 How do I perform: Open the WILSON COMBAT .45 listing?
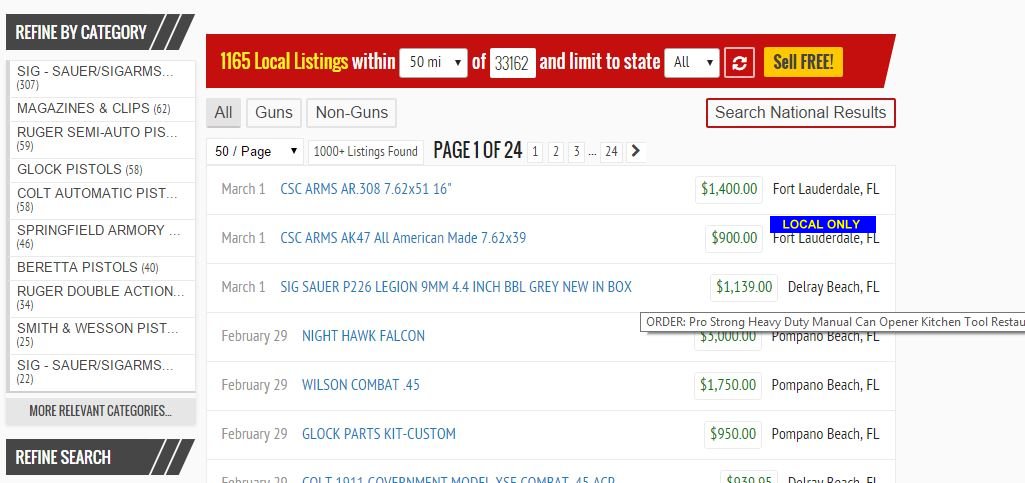click(x=361, y=385)
